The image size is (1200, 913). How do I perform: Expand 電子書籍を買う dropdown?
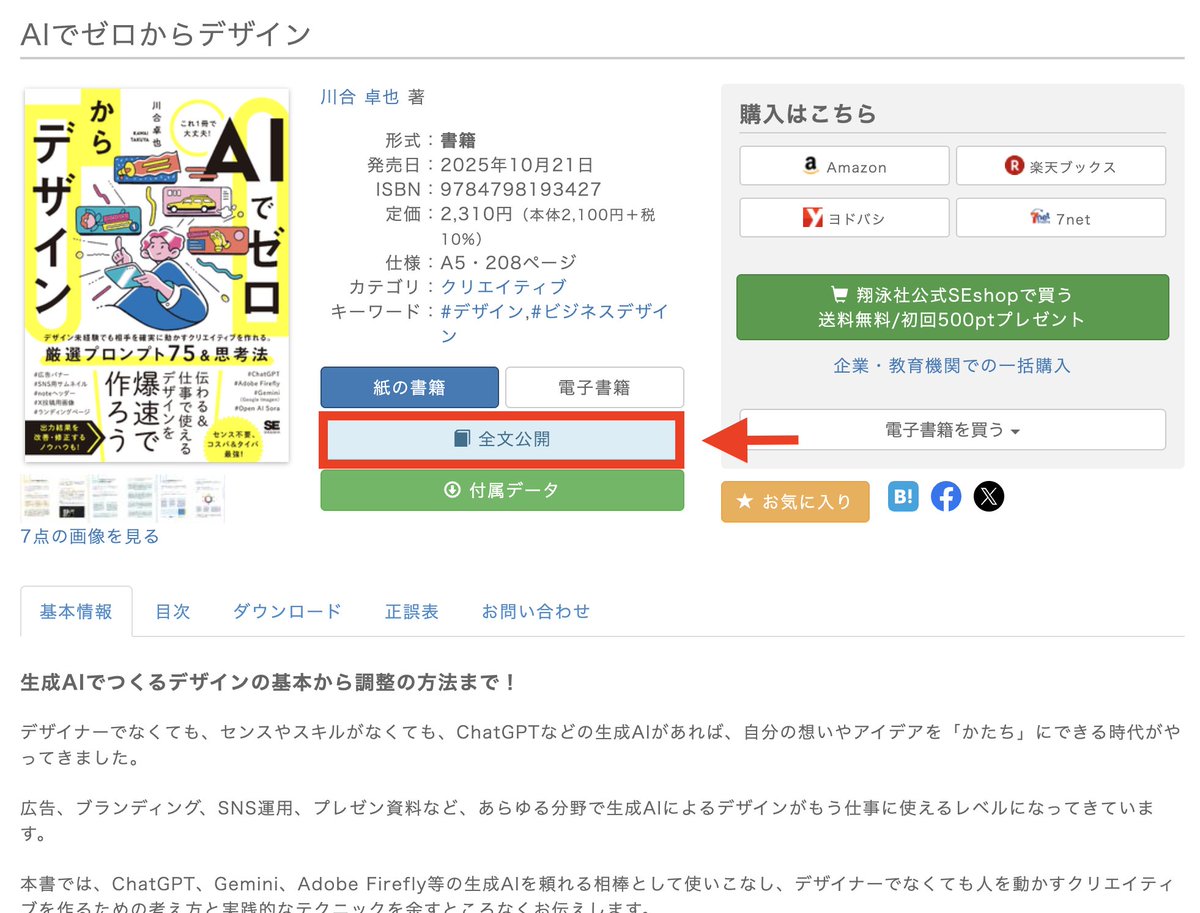(x=952, y=430)
